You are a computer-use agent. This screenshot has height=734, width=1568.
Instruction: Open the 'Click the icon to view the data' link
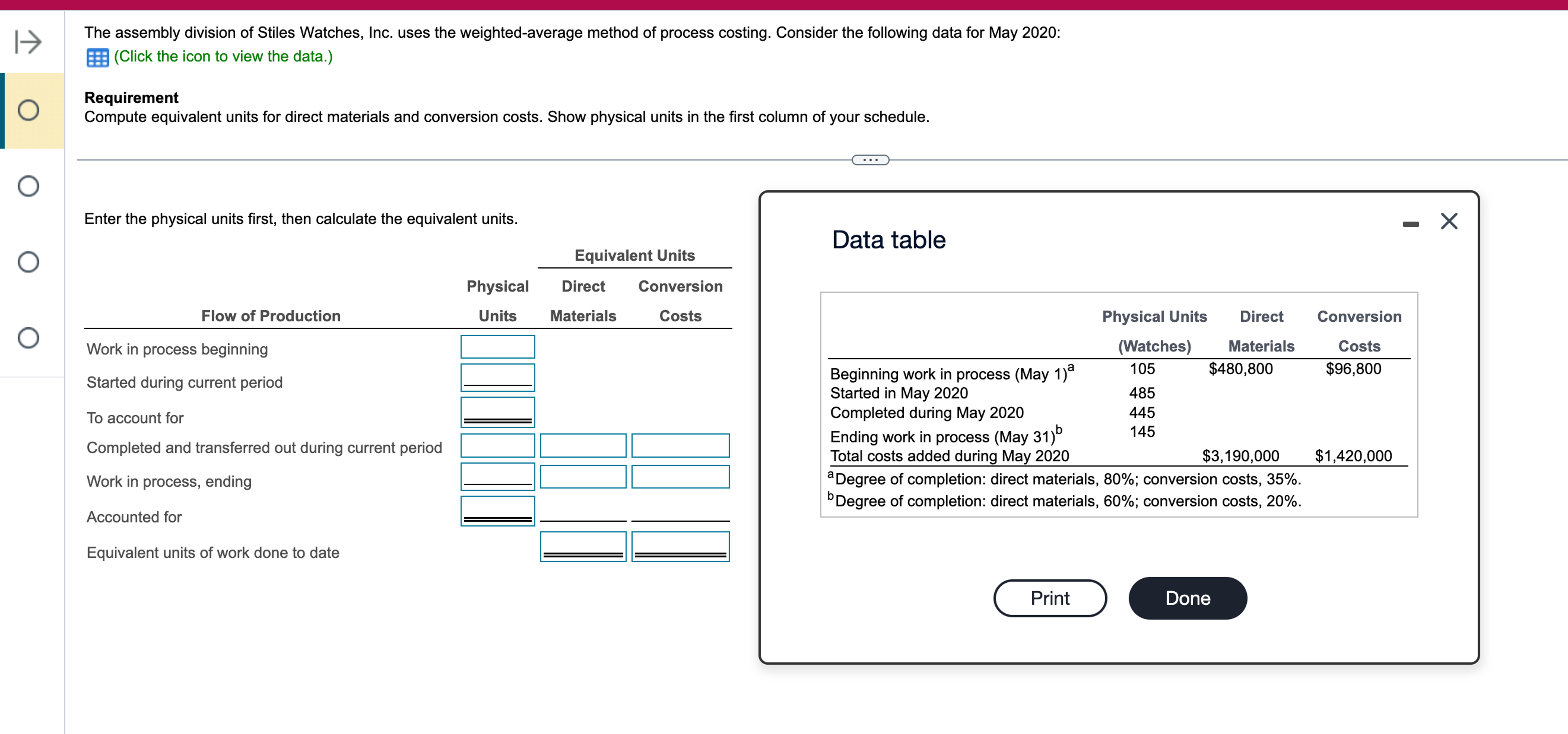point(223,57)
